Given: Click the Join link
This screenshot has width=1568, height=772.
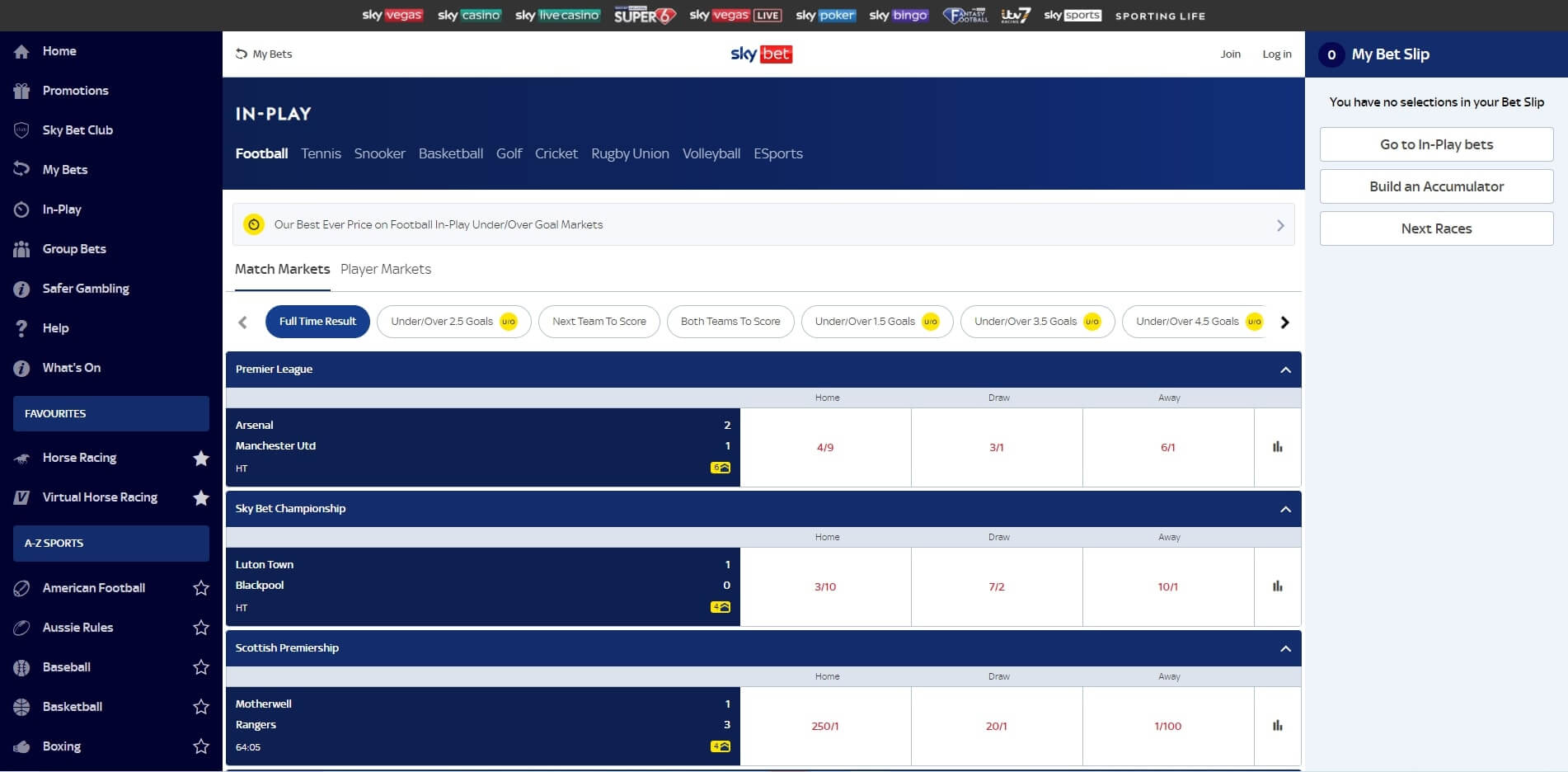Looking at the screenshot, I should (x=1230, y=54).
